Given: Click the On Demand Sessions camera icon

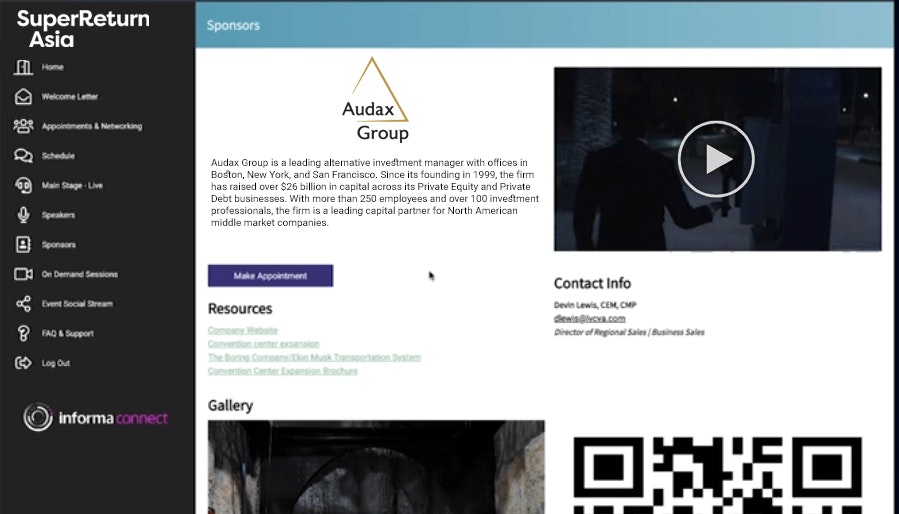Looking at the screenshot, I should pyautogui.click(x=23, y=274).
